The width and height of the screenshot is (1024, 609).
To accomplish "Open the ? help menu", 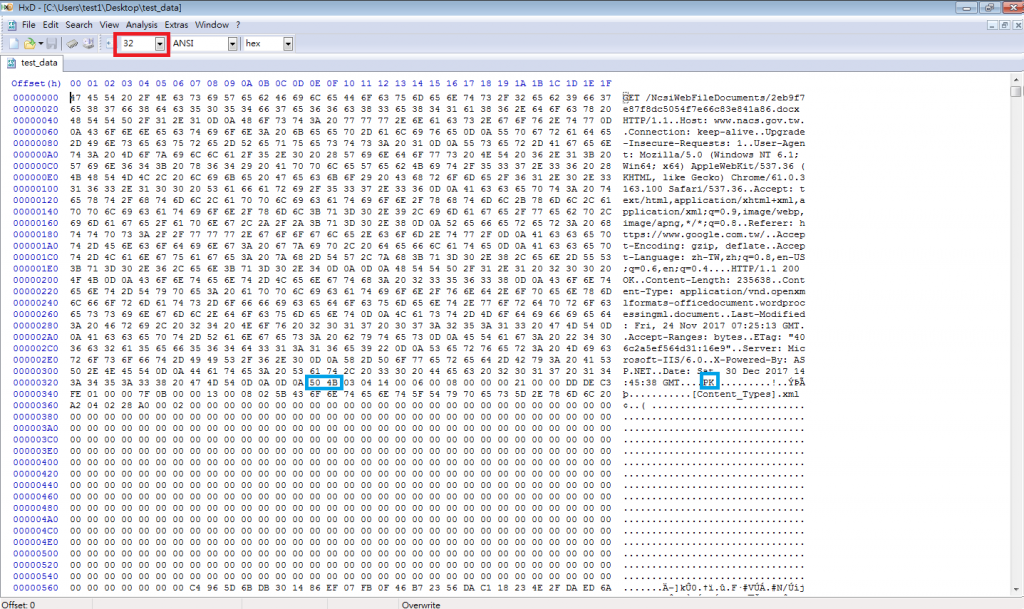I will coord(238,25).
